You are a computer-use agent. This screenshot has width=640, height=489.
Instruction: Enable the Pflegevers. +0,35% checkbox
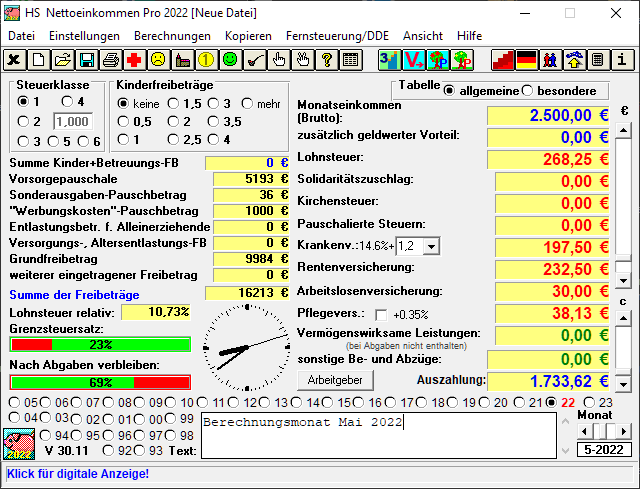pyautogui.click(x=380, y=314)
